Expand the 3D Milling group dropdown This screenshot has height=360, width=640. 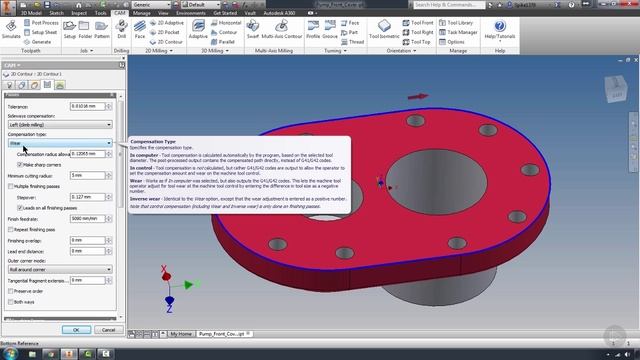coord(215,51)
